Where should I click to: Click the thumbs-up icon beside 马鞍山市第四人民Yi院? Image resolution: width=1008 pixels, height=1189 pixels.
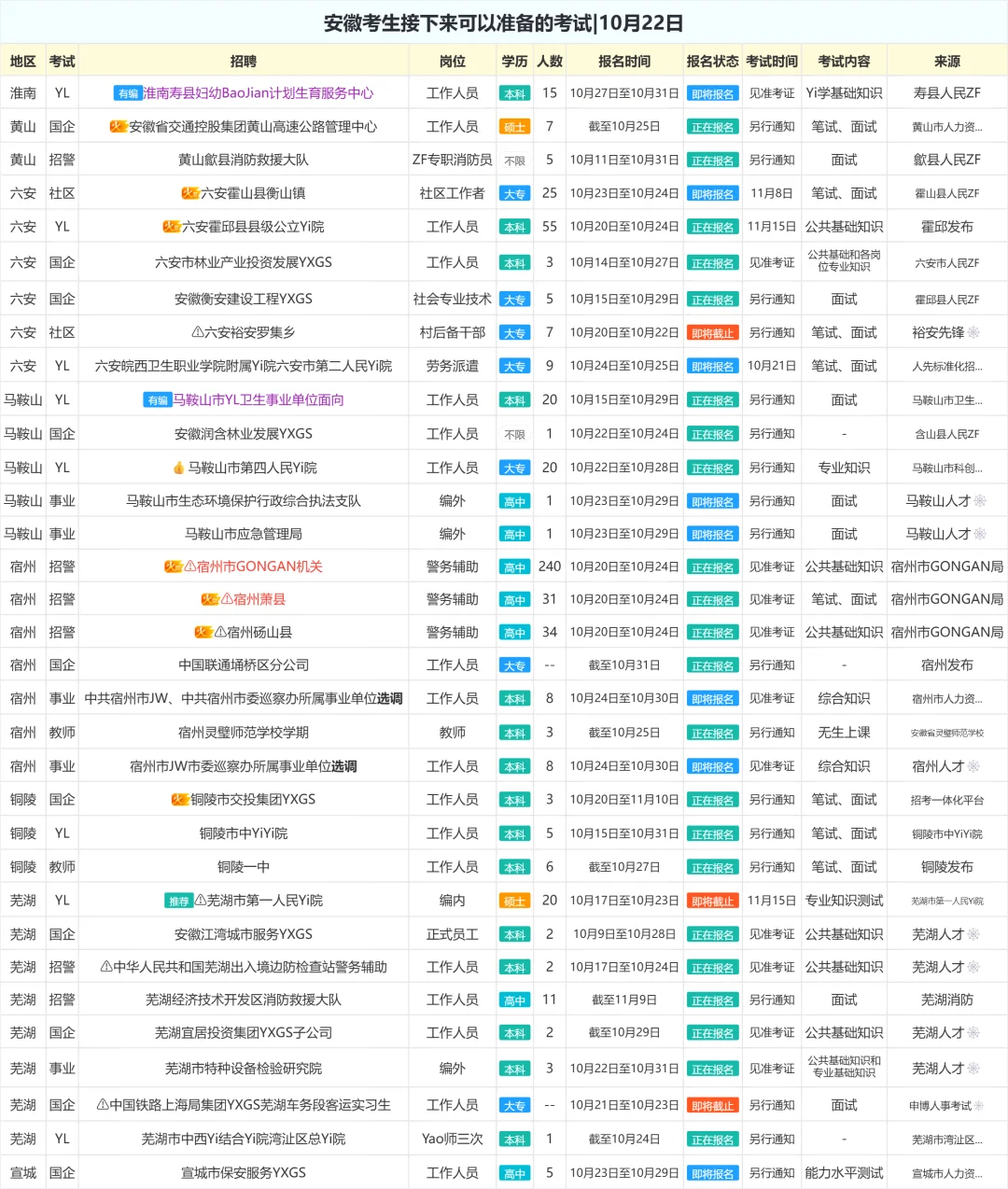click(179, 467)
